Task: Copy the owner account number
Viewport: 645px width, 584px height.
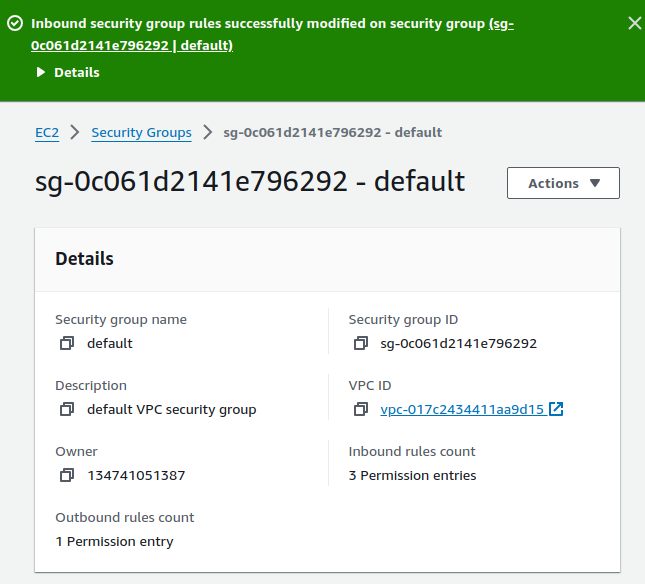Action: (67, 476)
